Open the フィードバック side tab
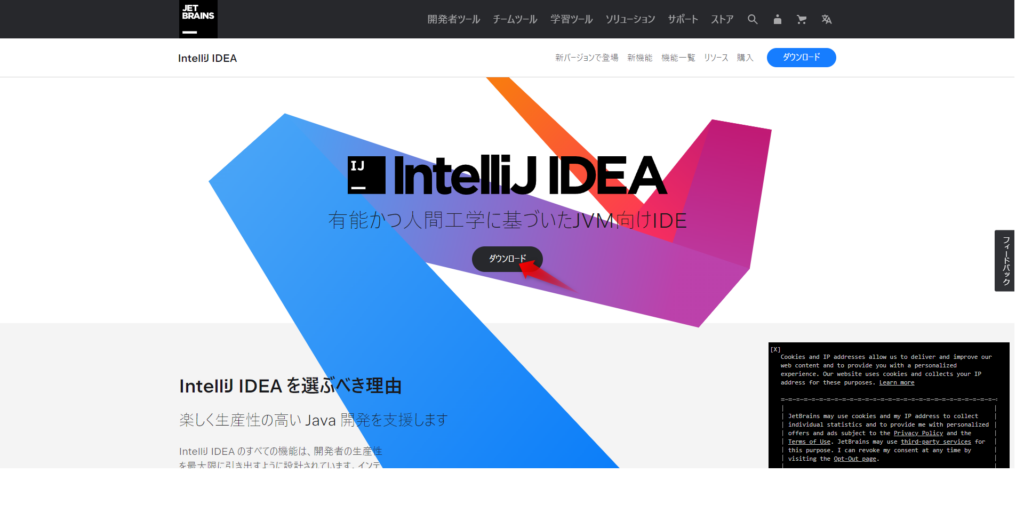Image resolution: width=1024 pixels, height=521 pixels. click(x=1004, y=260)
